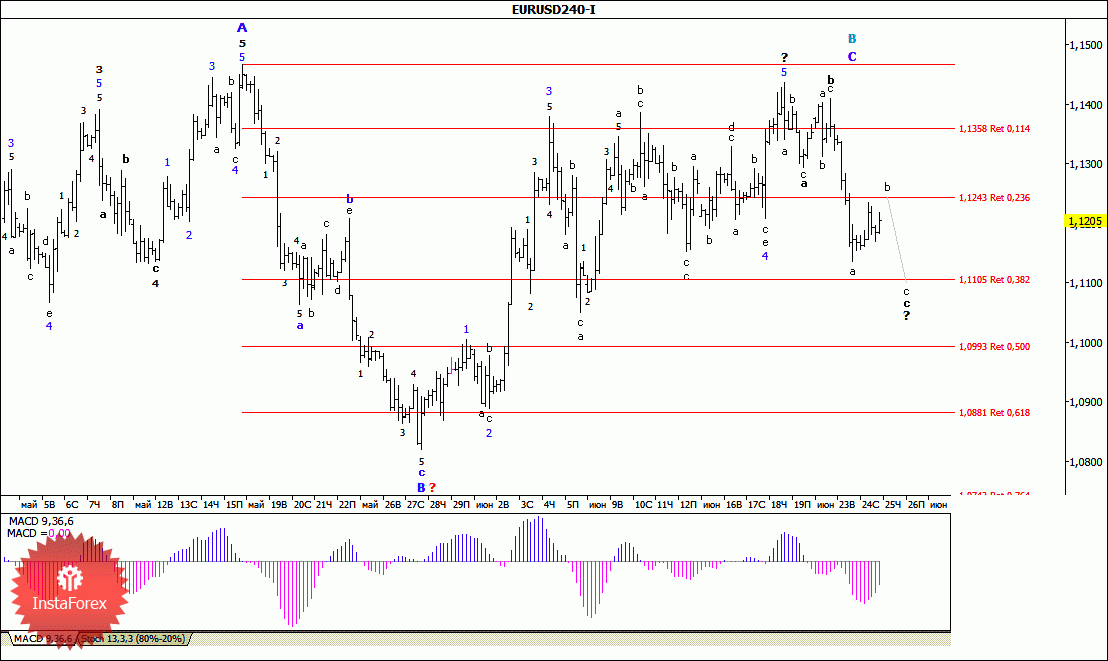Click the EURUSD240-I chart title
Screen dimensions: 1108x661
click(554, 10)
